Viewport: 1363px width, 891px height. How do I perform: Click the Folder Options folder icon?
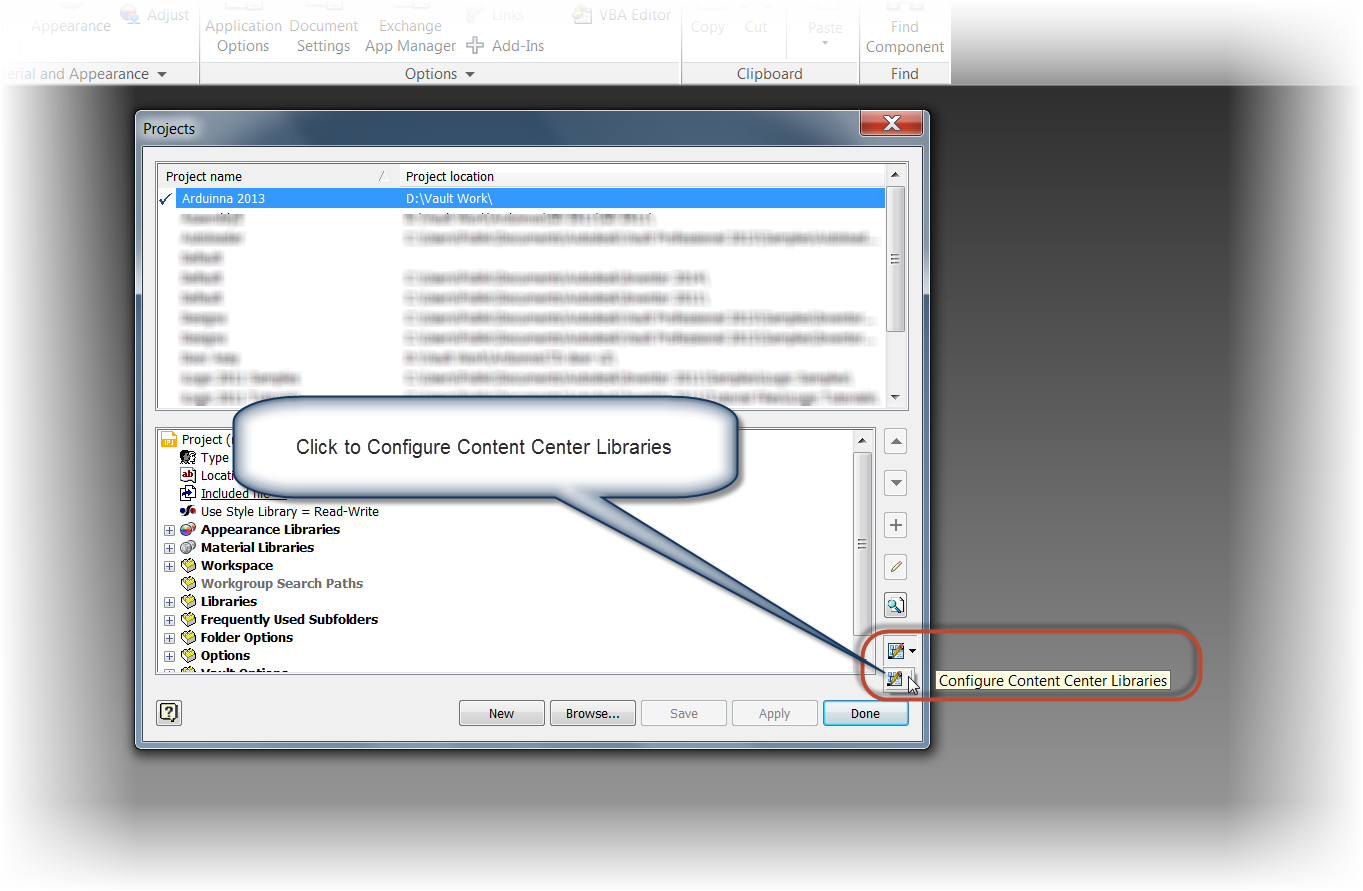188,638
